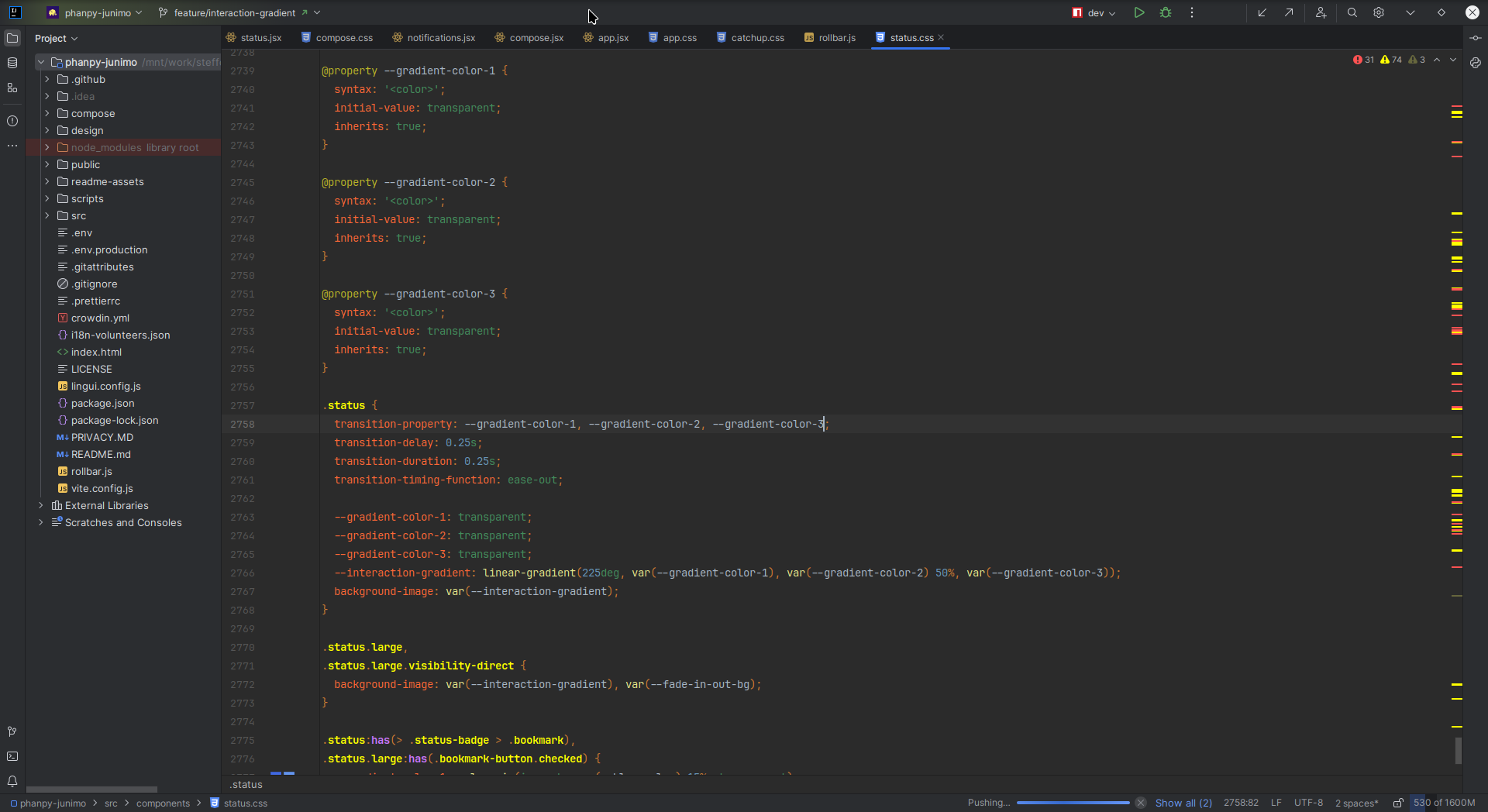Screen dimensions: 1488x812
Task: Click the Update Project arrow icon
Action: point(1262,12)
